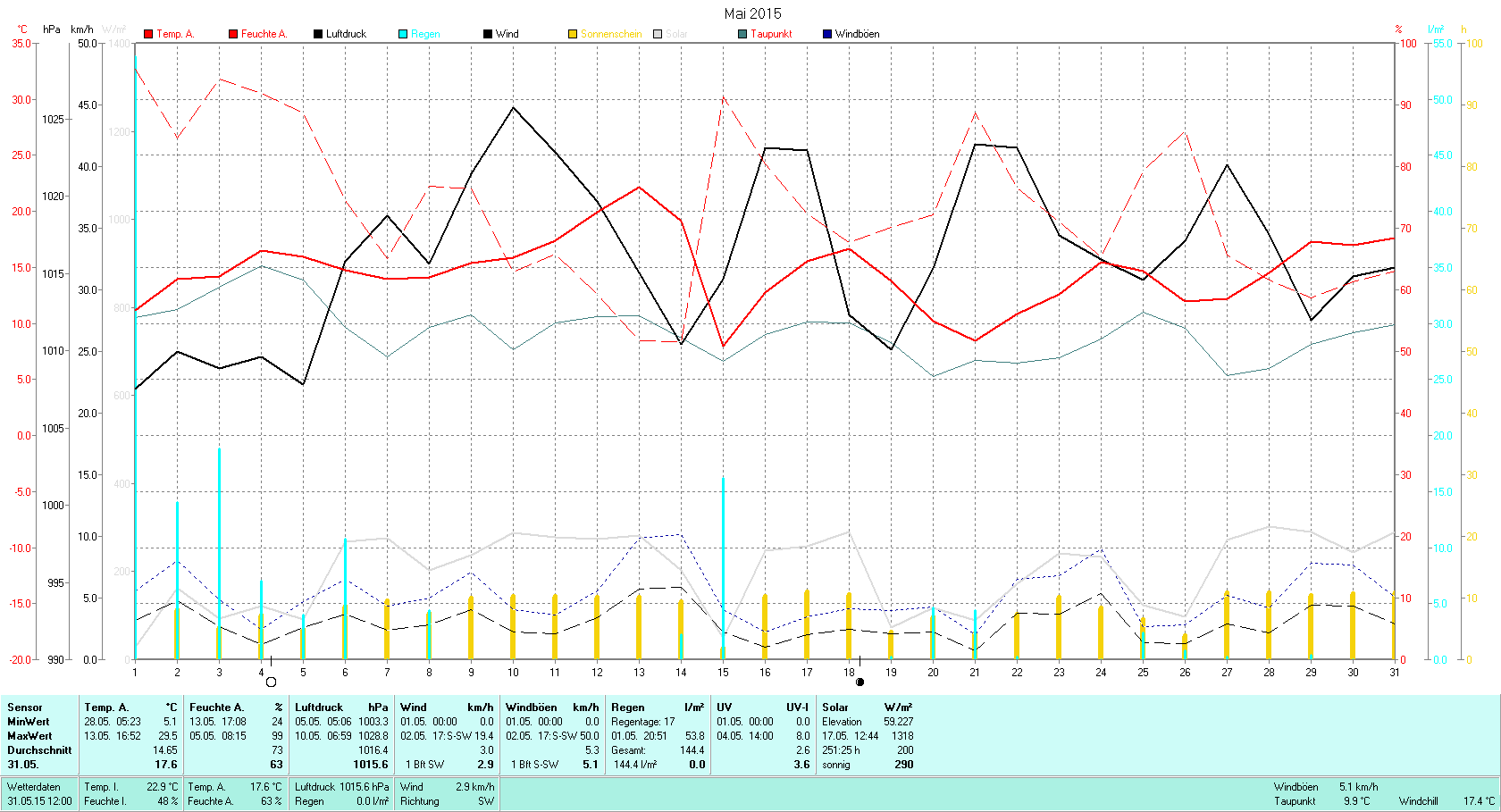Click the half-moon symbol near day 18
The height and width of the screenshot is (812, 1501).
pos(860,682)
